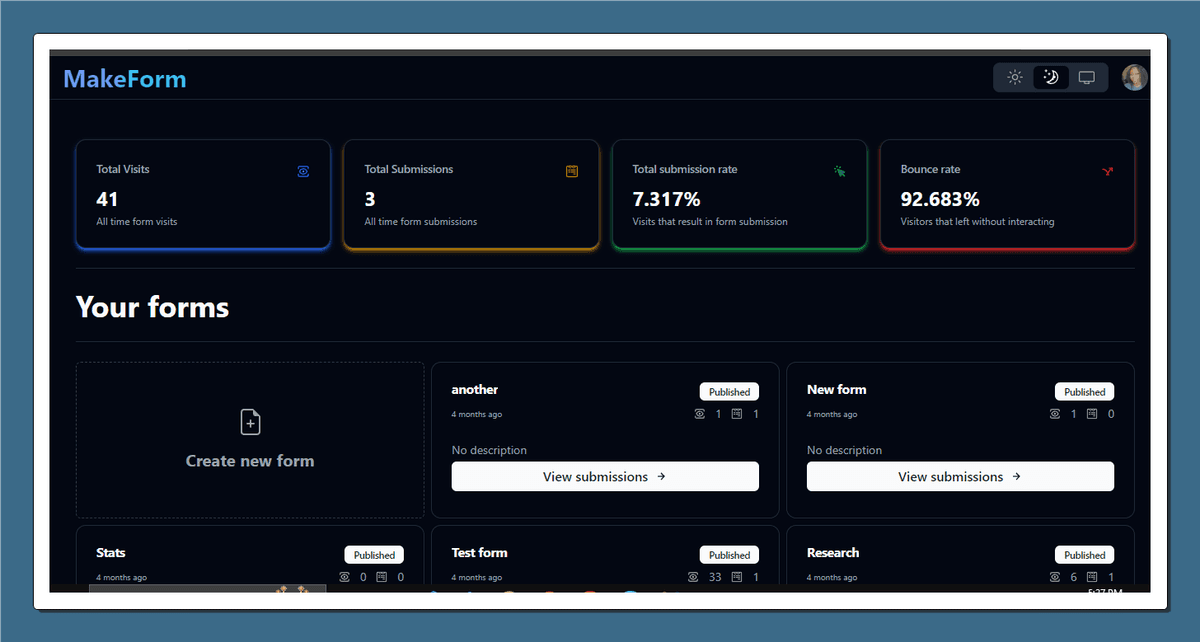Click submissions icon on 'New form' card
Viewport: 1200px width, 642px height.
click(1092, 414)
